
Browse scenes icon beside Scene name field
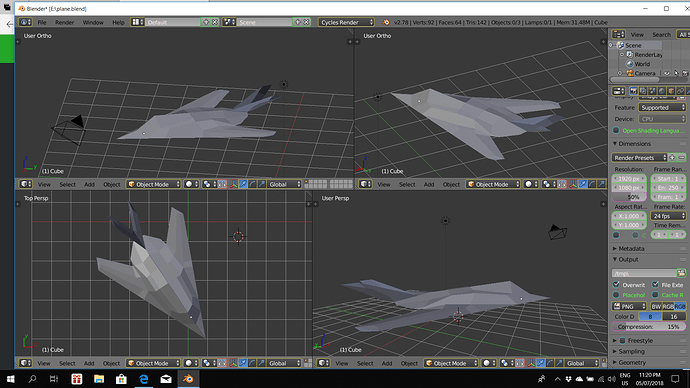click(229, 22)
